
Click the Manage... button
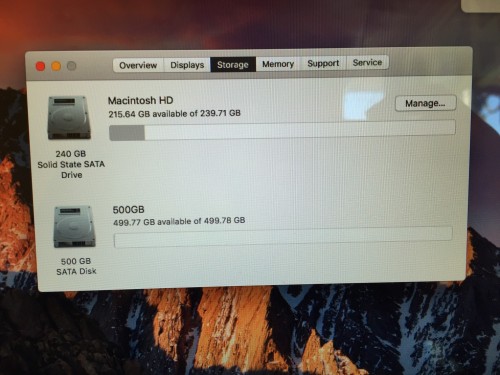(425, 103)
